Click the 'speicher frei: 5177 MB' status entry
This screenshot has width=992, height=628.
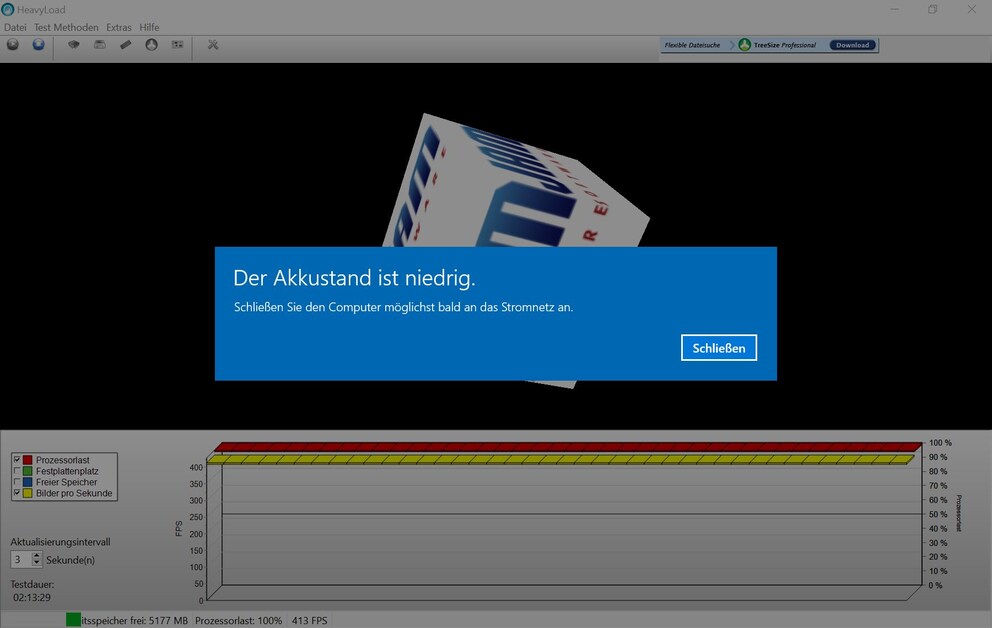(x=135, y=620)
